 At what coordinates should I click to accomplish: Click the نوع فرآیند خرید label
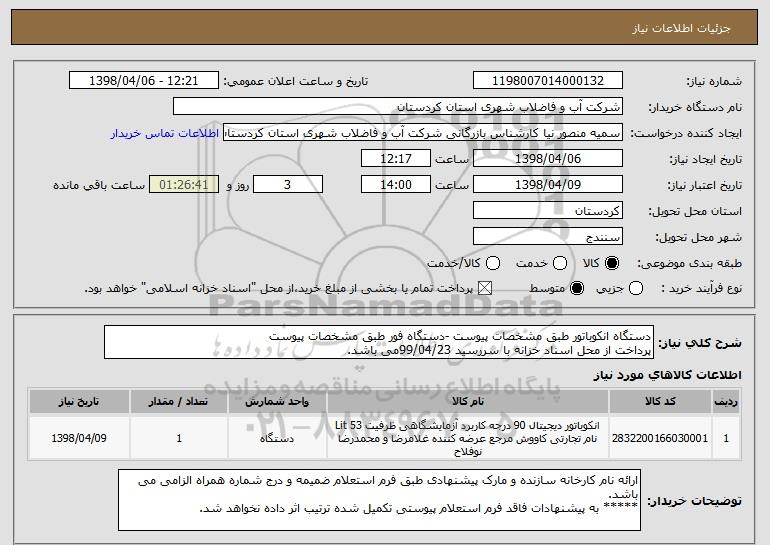tap(701, 288)
